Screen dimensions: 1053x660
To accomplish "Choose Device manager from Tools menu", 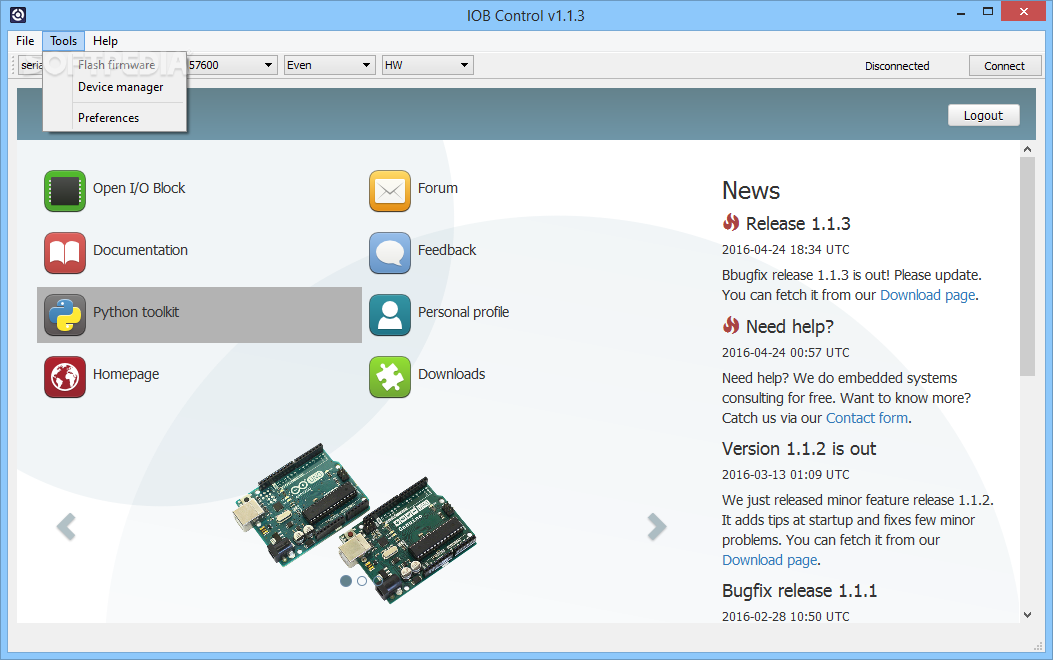I will coord(115,87).
